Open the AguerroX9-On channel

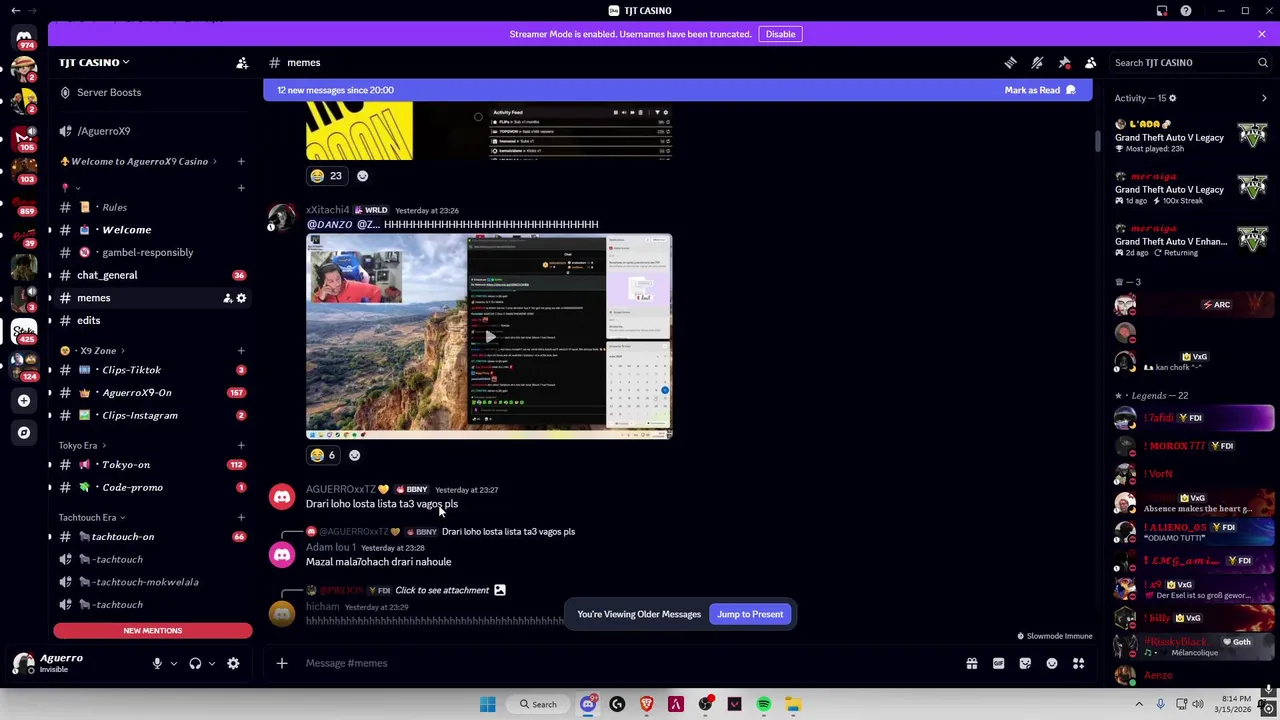(x=152, y=393)
